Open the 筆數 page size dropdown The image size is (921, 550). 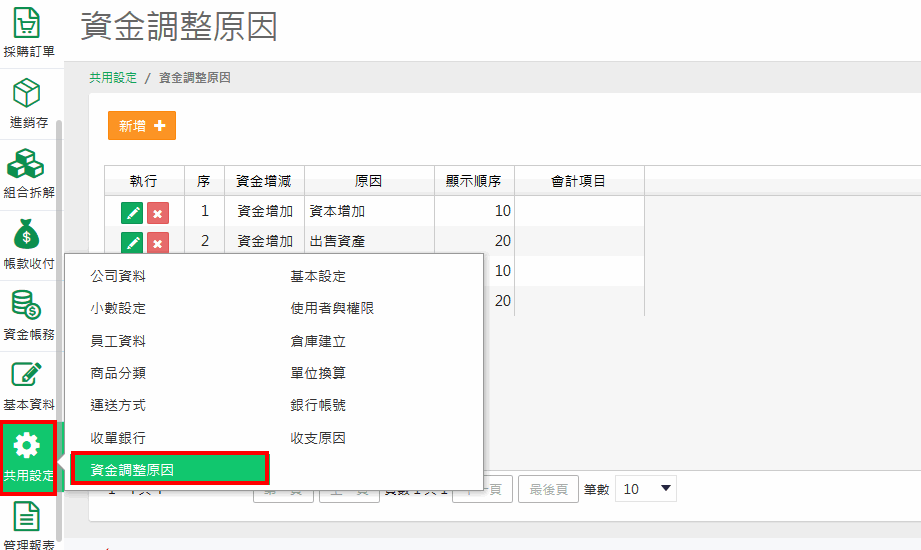[646, 489]
